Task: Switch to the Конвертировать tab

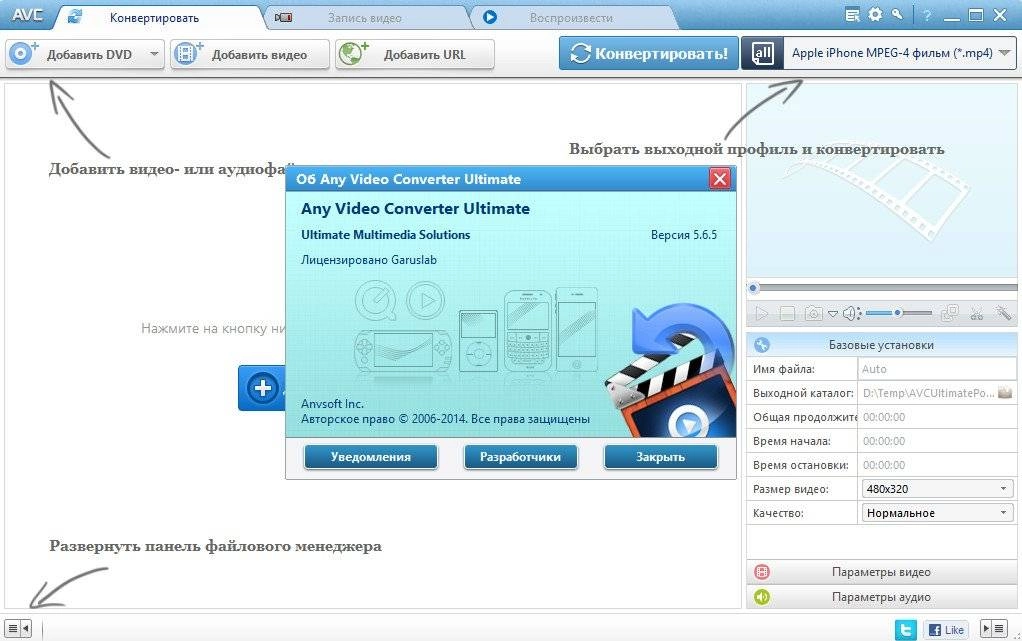Action: [x=153, y=18]
